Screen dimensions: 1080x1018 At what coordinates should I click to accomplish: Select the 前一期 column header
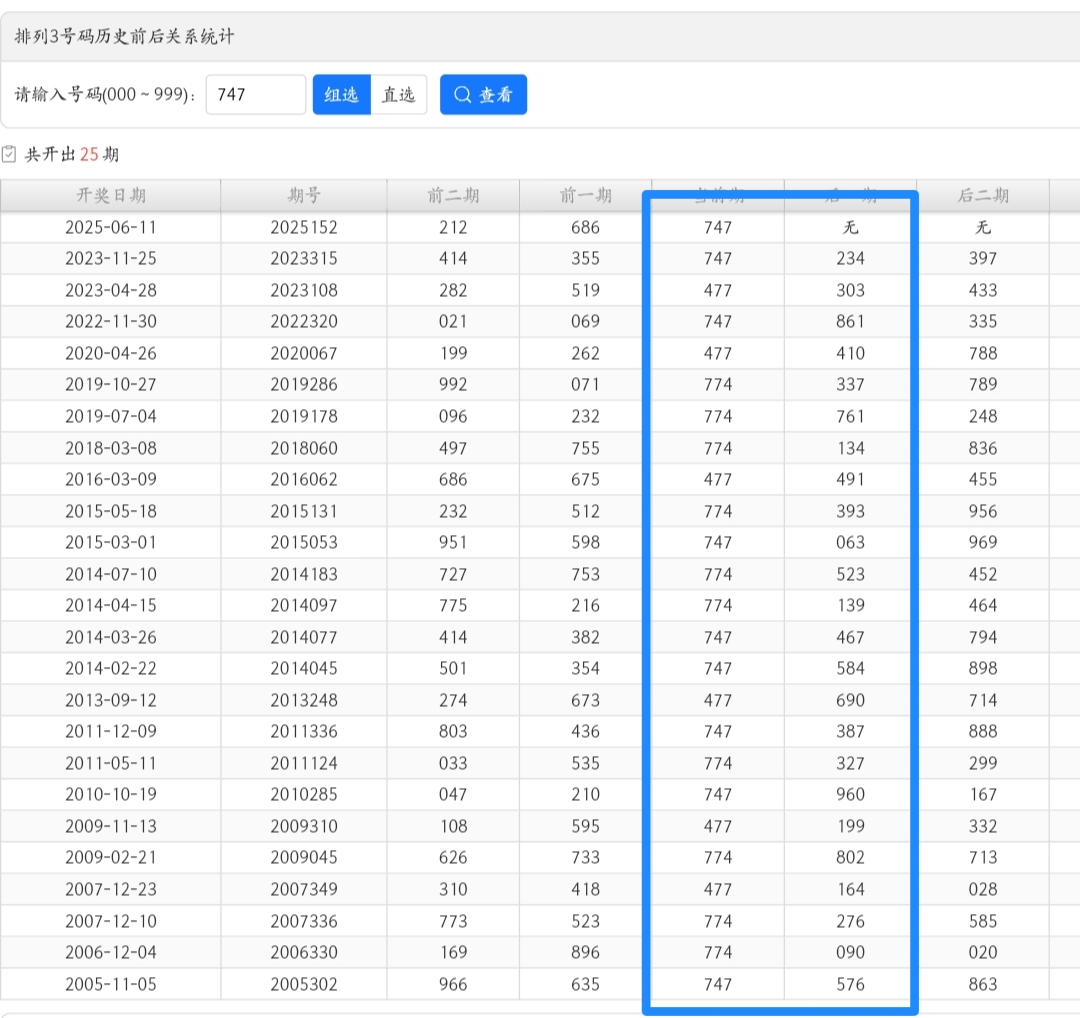(x=586, y=196)
